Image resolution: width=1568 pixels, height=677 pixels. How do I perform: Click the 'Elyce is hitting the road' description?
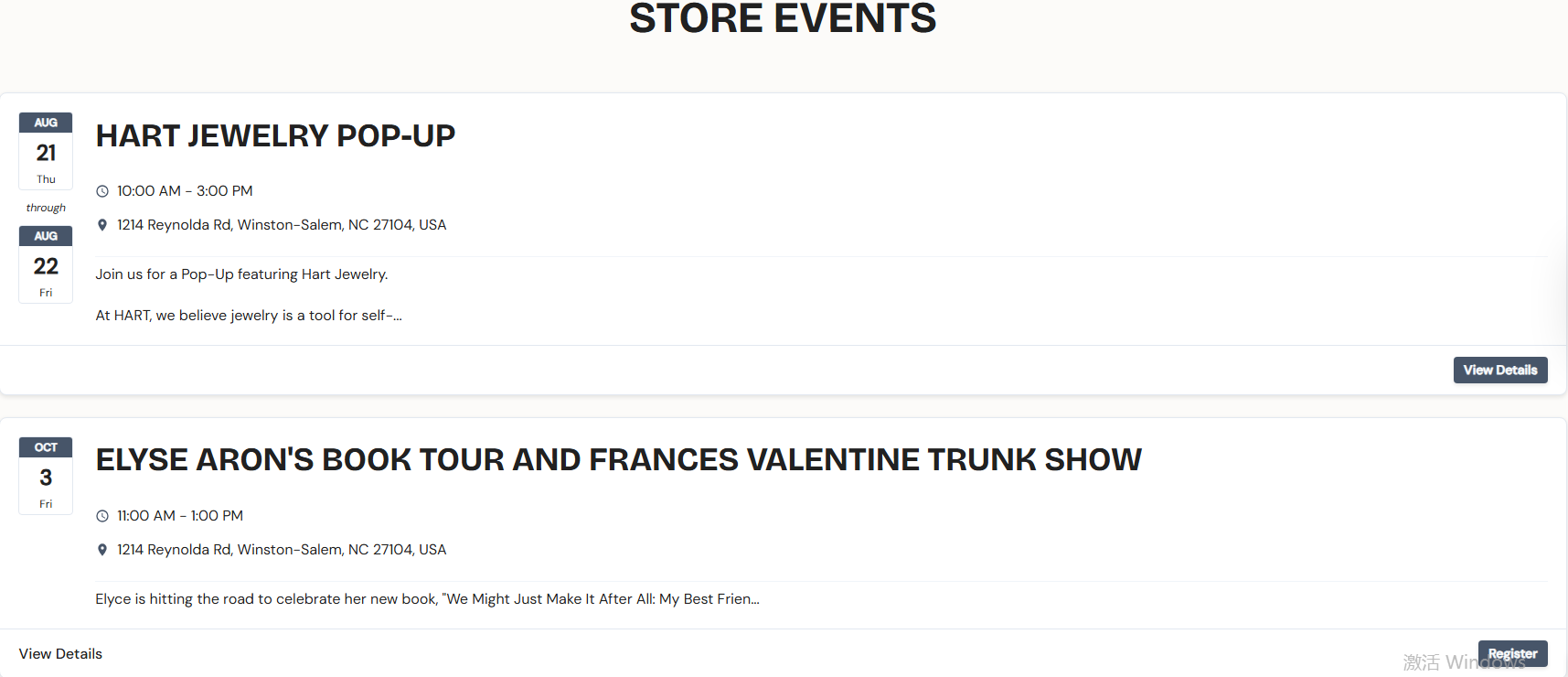click(x=427, y=599)
